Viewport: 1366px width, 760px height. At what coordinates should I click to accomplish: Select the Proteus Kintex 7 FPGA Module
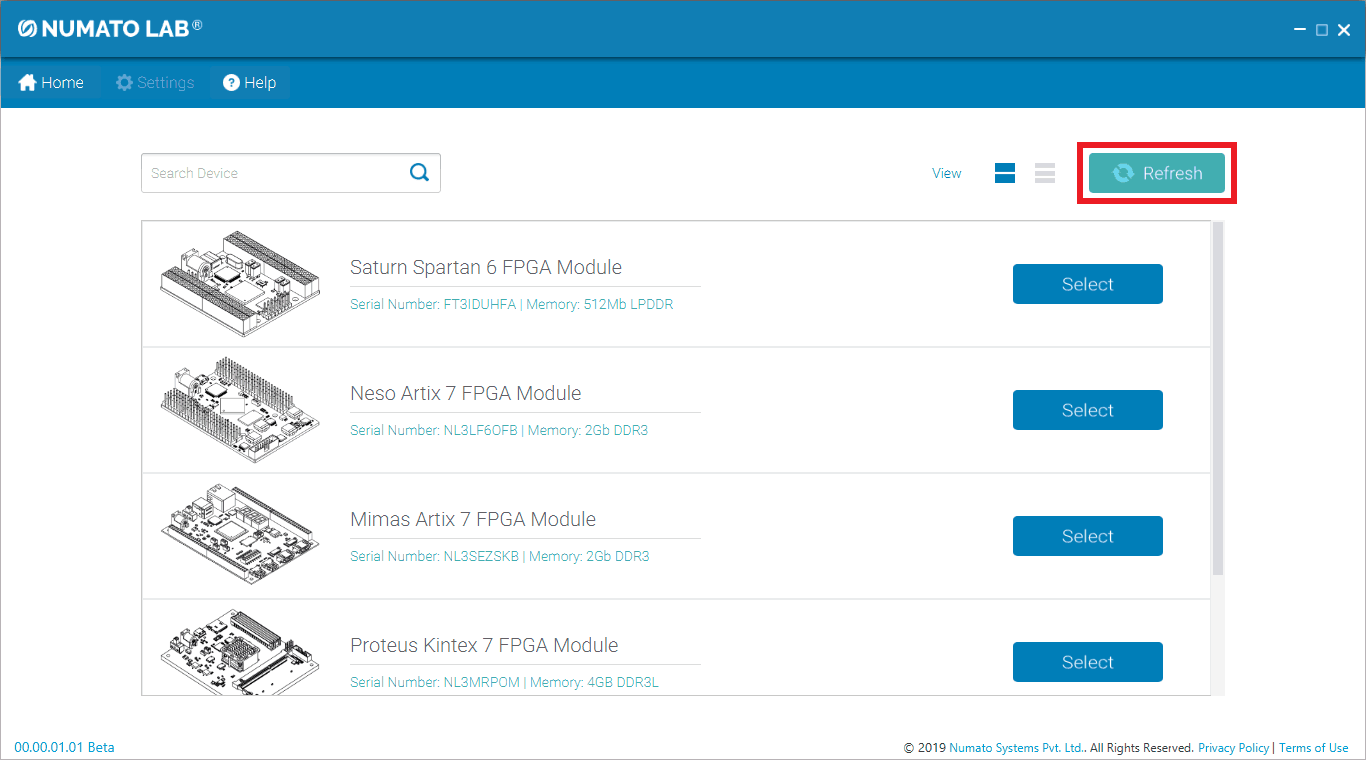click(x=1087, y=662)
